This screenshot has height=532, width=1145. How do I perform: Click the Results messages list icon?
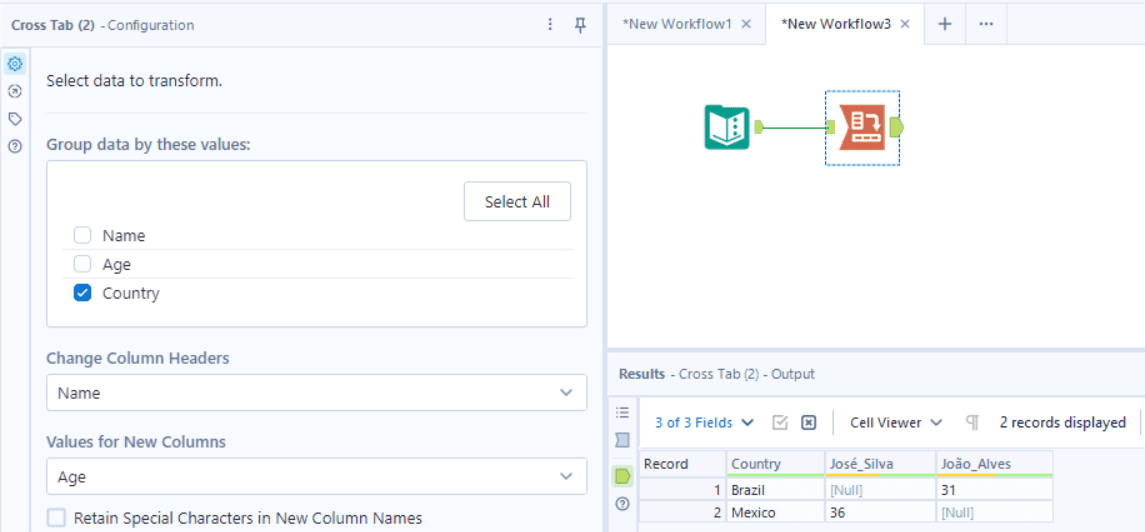622,412
